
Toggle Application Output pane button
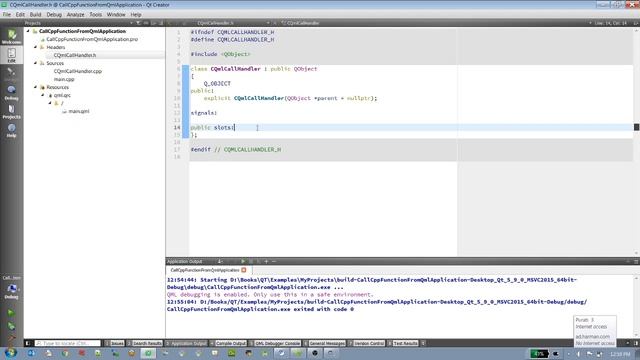click(186, 343)
